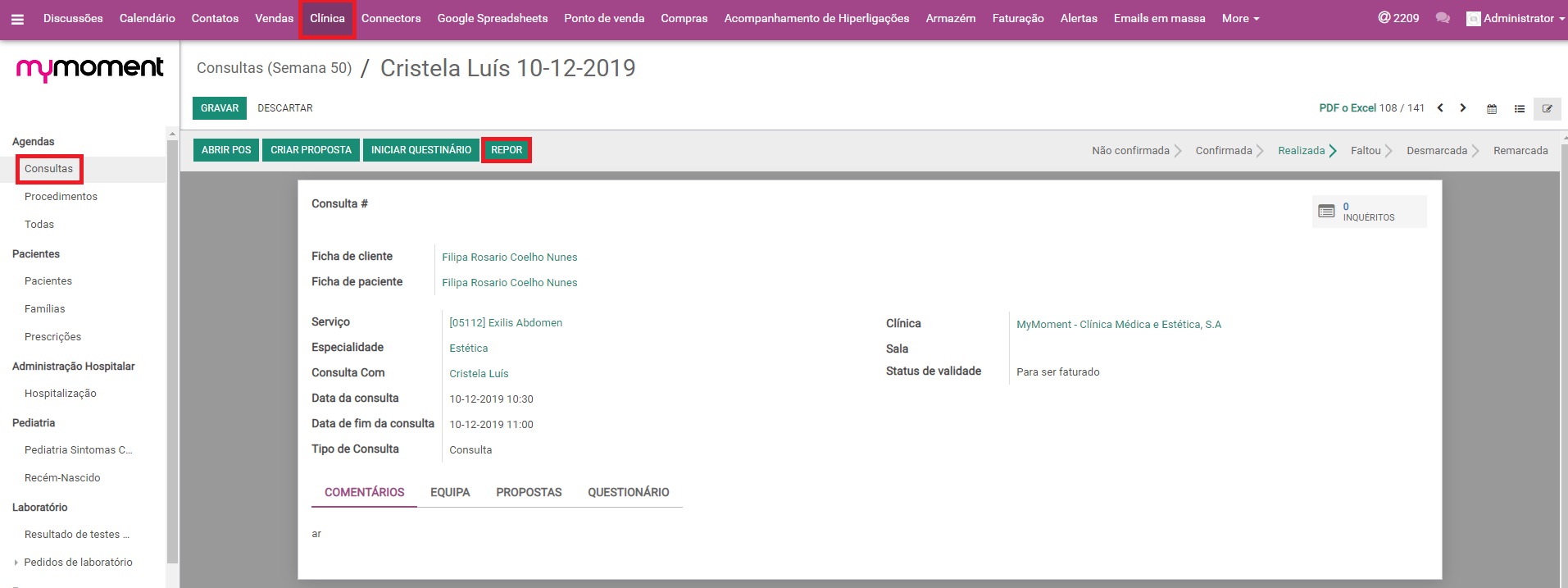Viewport: 1568px width, 588px height.
Task: Open Todas in the sidebar
Action: click(x=39, y=225)
